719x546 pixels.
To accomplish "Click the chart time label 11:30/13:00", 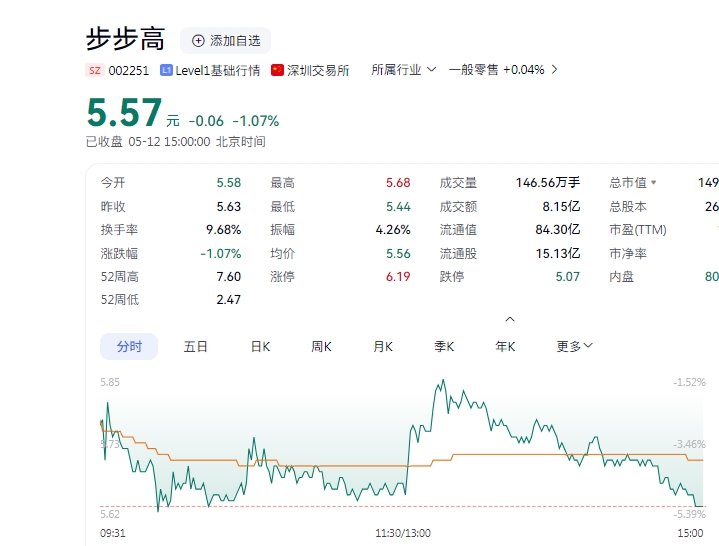I will pos(403,533).
